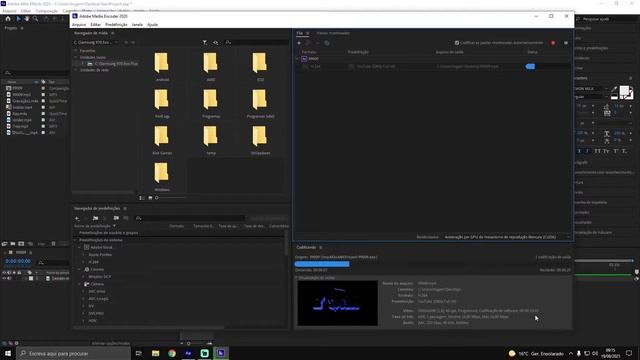
Task: Collapse the system presets group
Action: pos(76,240)
